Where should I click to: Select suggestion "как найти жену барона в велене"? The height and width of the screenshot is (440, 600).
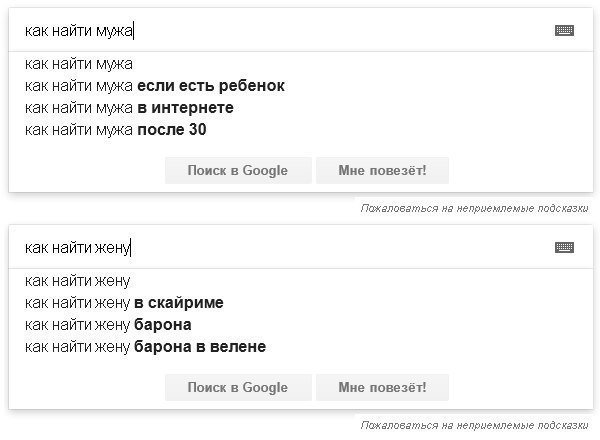pos(145,347)
